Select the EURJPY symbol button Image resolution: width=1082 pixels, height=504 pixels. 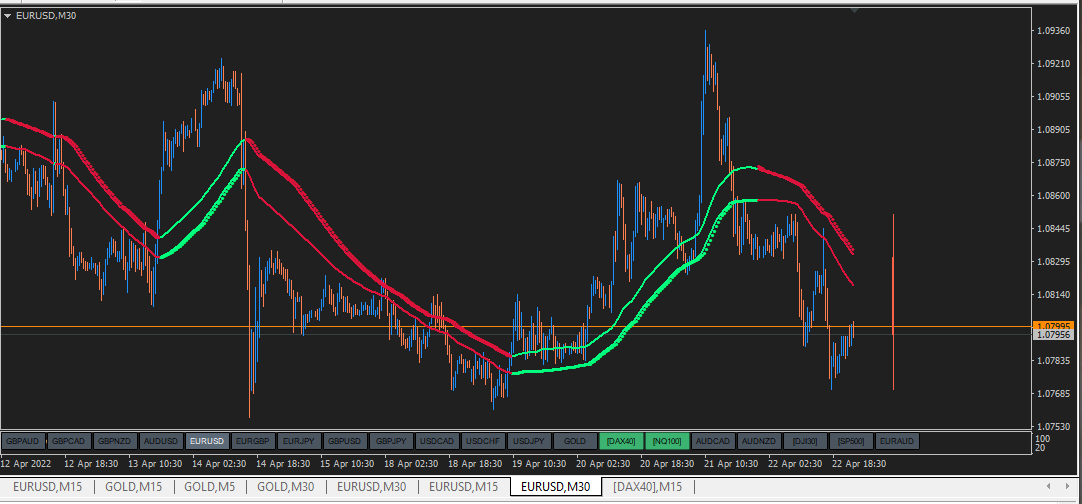pyautogui.click(x=299, y=441)
